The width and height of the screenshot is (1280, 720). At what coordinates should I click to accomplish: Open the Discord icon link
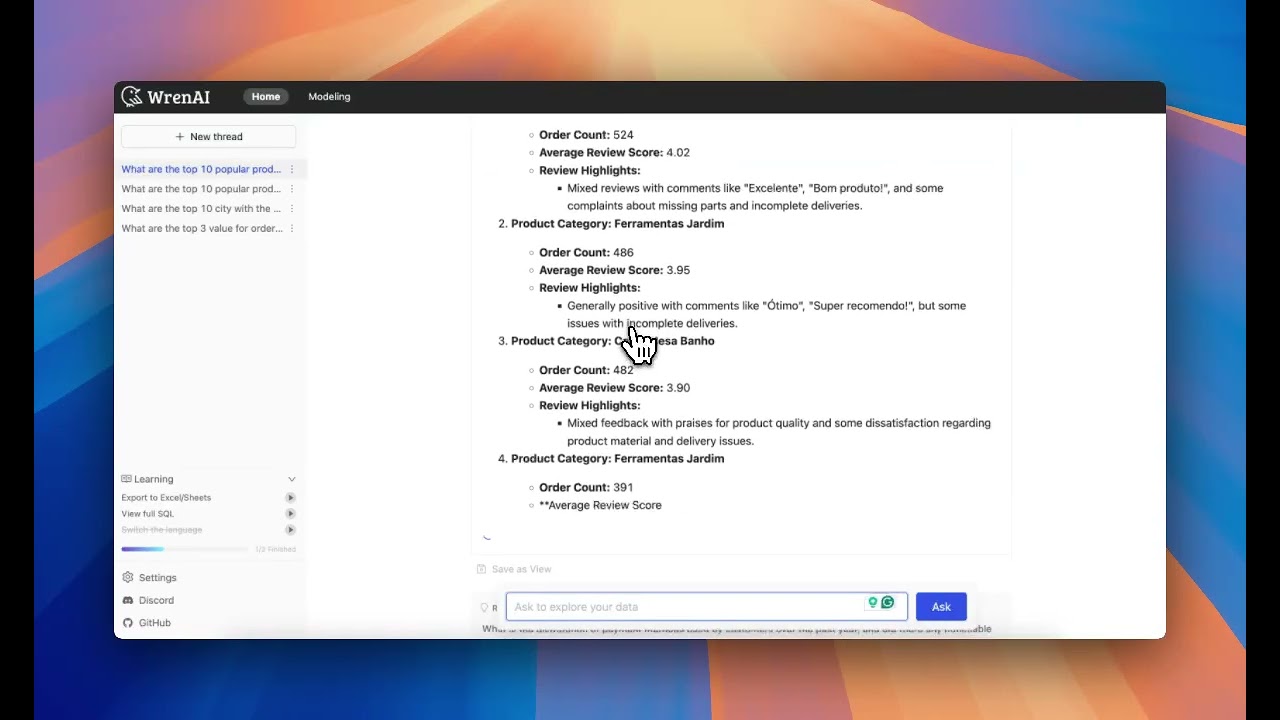[128, 600]
